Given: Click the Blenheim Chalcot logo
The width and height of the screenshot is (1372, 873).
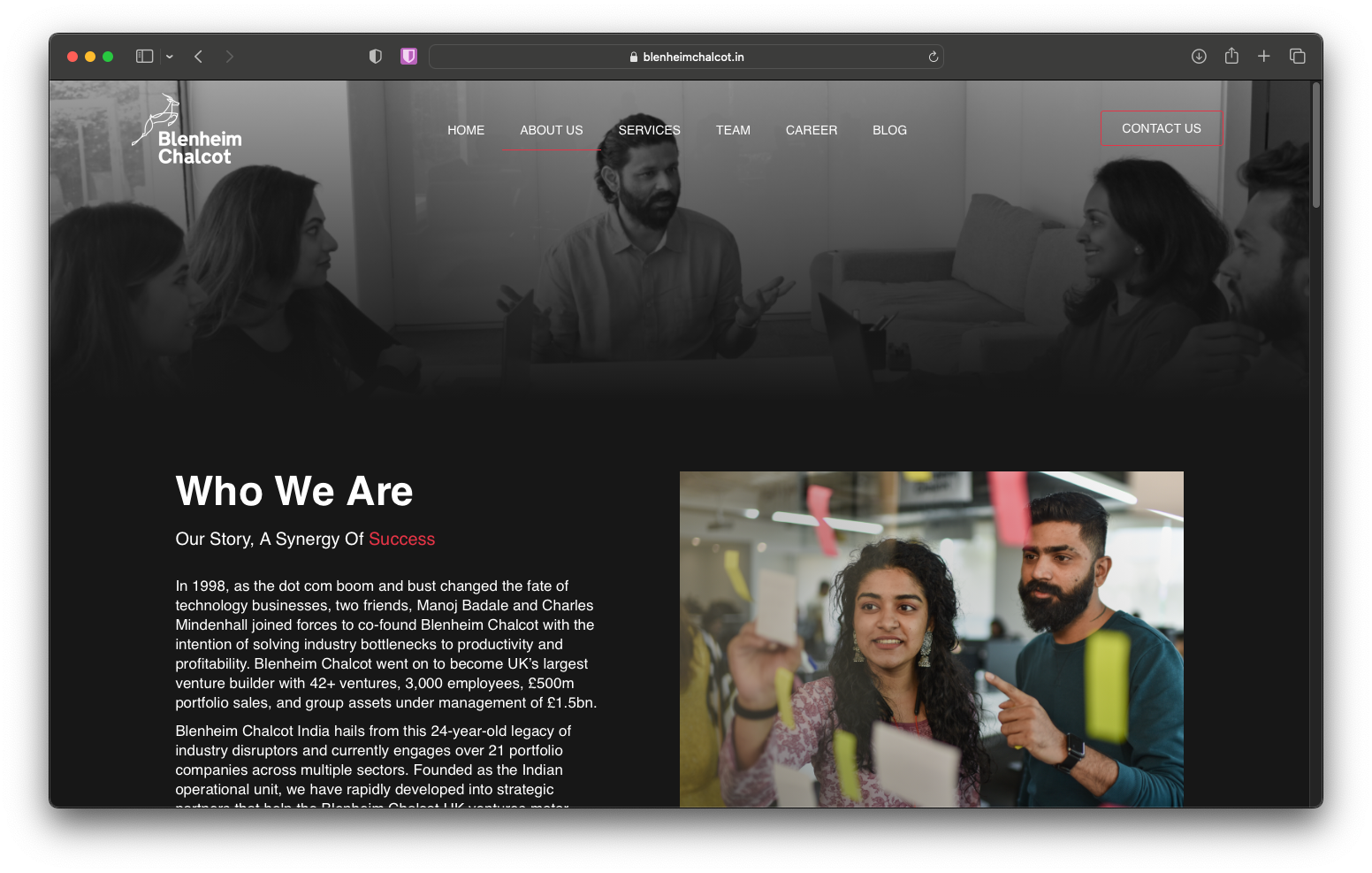Looking at the screenshot, I should point(187,133).
